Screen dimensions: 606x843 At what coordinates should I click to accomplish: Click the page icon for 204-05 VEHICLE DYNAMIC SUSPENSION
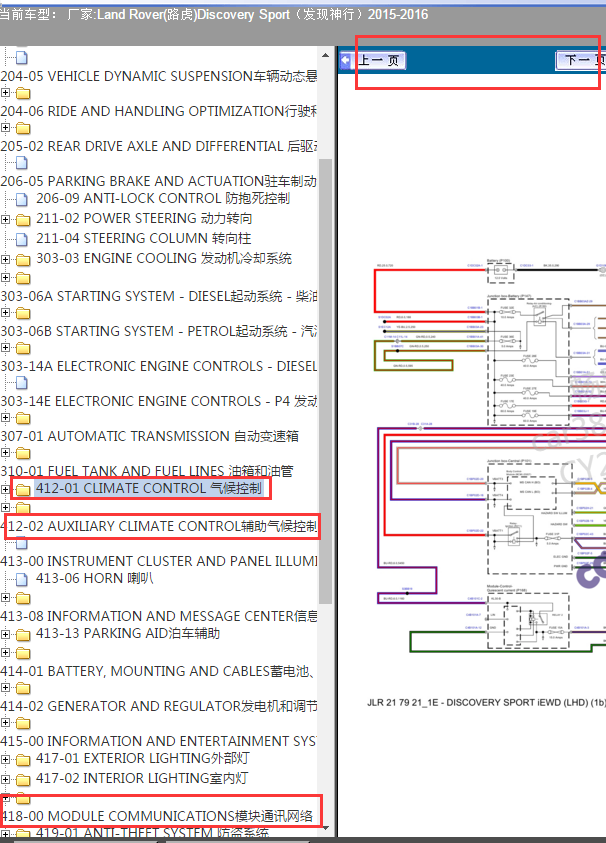point(22,58)
